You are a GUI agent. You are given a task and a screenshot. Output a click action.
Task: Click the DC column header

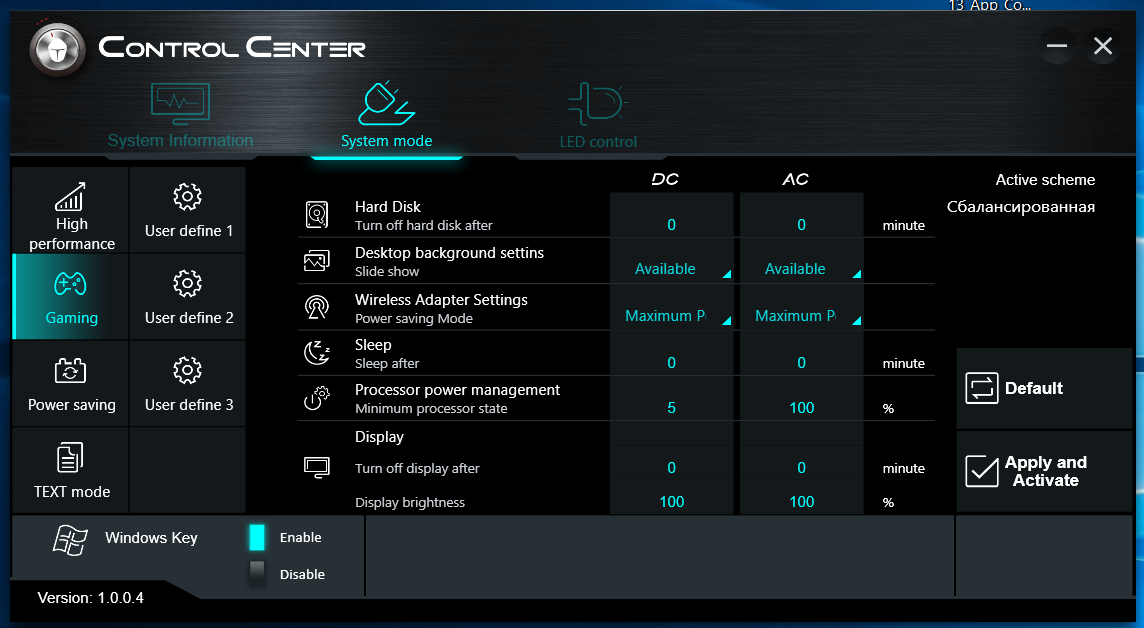coord(665,179)
